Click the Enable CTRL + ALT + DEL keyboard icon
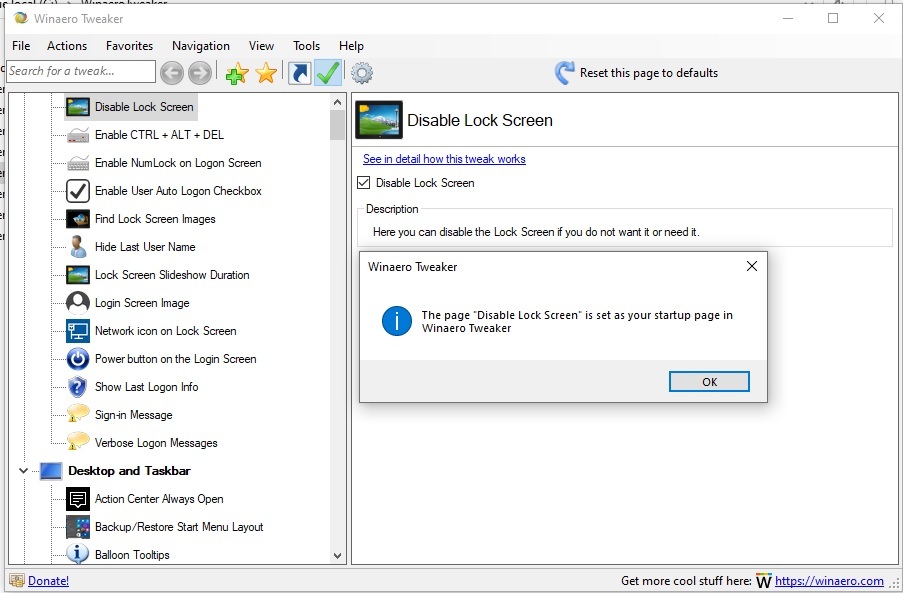The width and height of the screenshot is (903, 593). pyautogui.click(x=78, y=135)
